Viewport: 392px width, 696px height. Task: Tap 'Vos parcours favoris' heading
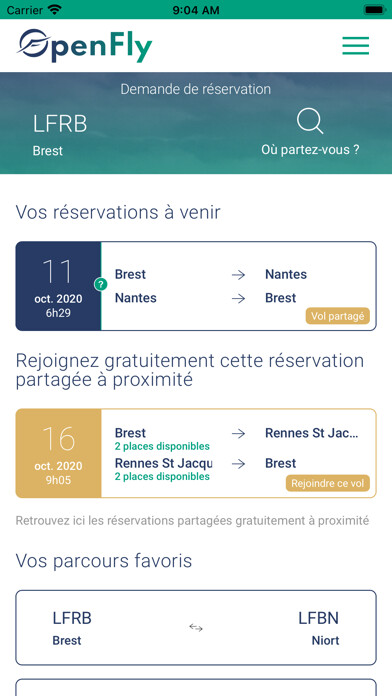click(x=104, y=561)
